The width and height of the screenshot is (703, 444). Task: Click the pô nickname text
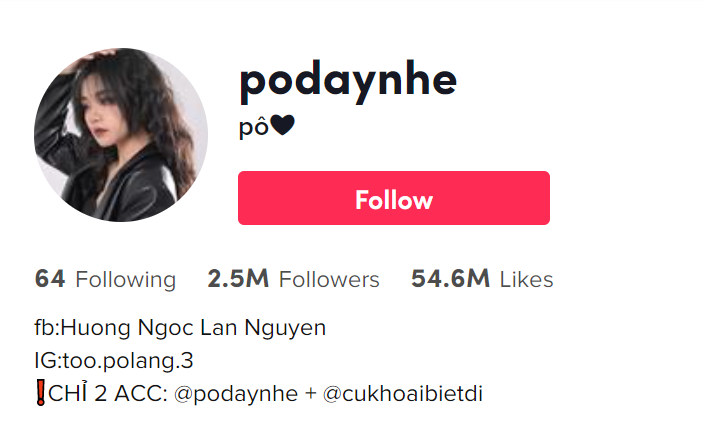tap(254, 127)
